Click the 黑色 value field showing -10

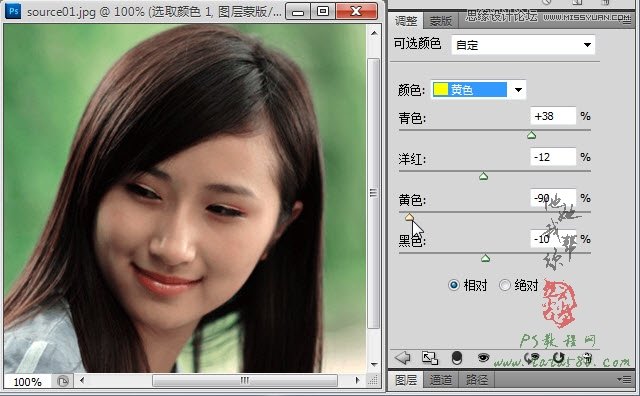553,239
